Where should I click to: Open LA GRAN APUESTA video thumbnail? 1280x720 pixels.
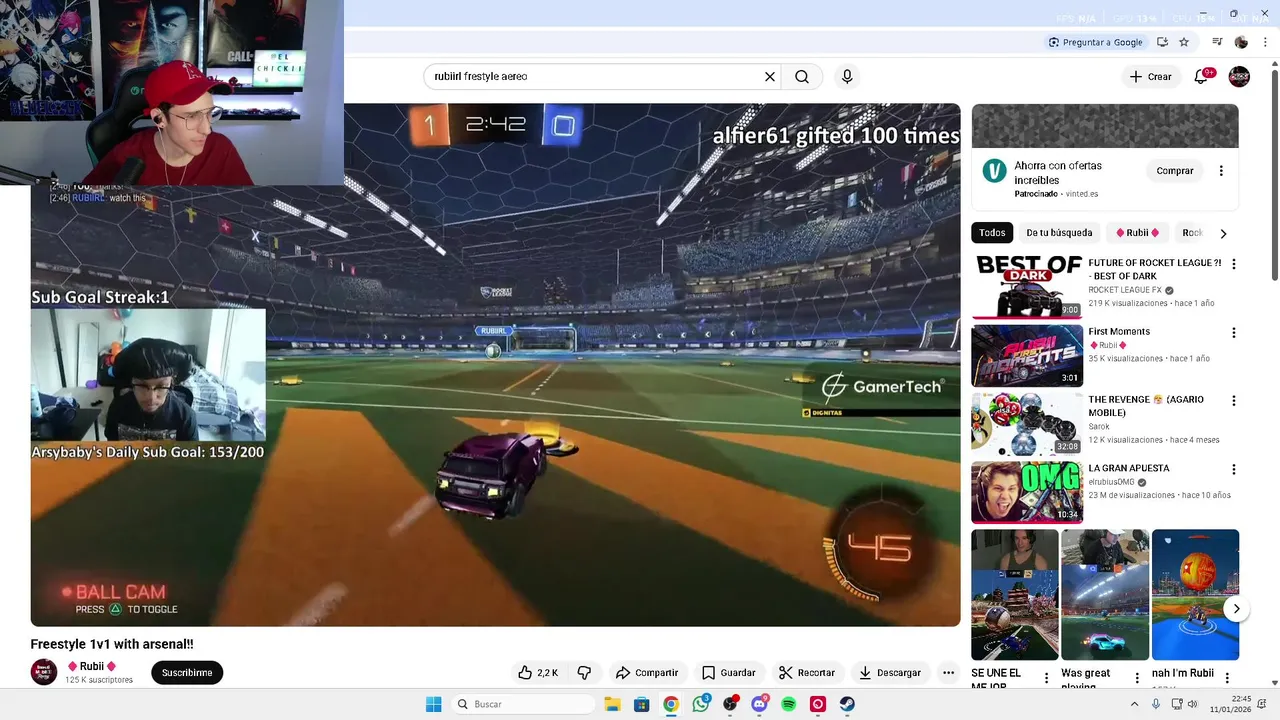pyautogui.click(x=1027, y=492)
